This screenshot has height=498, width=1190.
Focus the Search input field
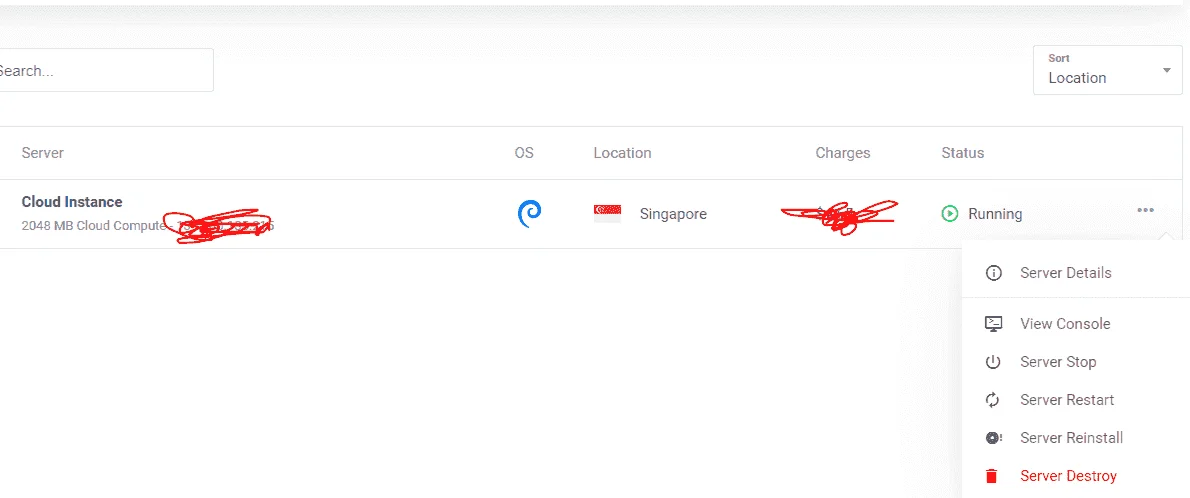click(x=106, y=71)
